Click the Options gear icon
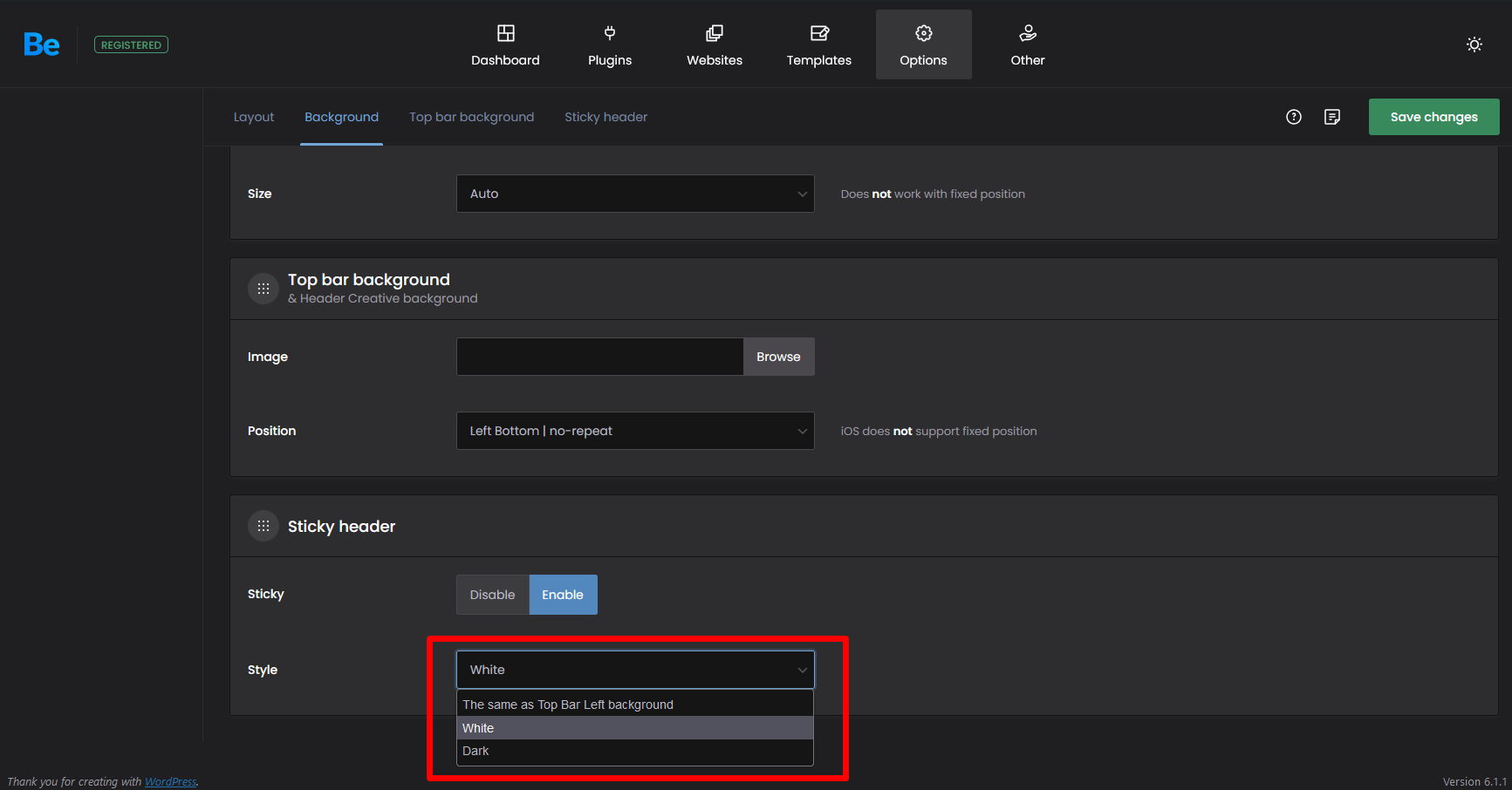1512x790 pixels. (924, 33)
